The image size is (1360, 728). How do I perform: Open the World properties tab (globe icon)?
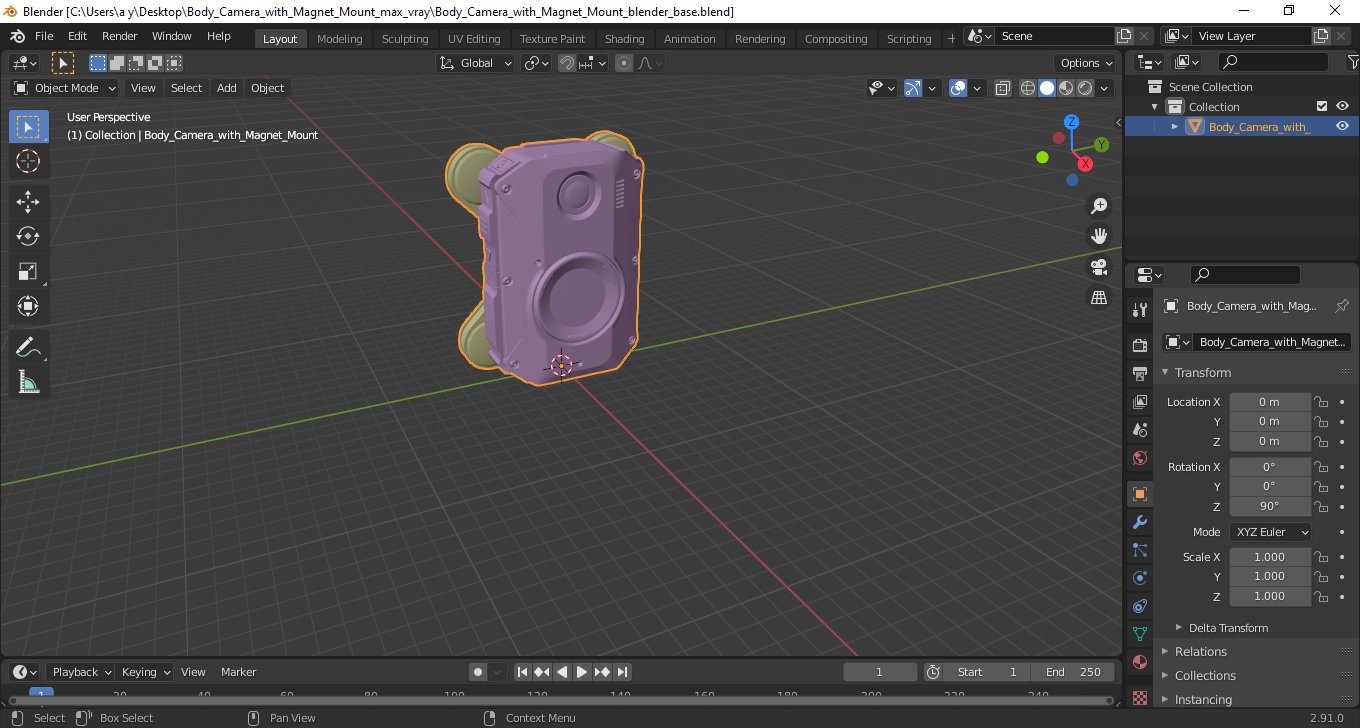pyautogui.click(x=1140, y=458)
